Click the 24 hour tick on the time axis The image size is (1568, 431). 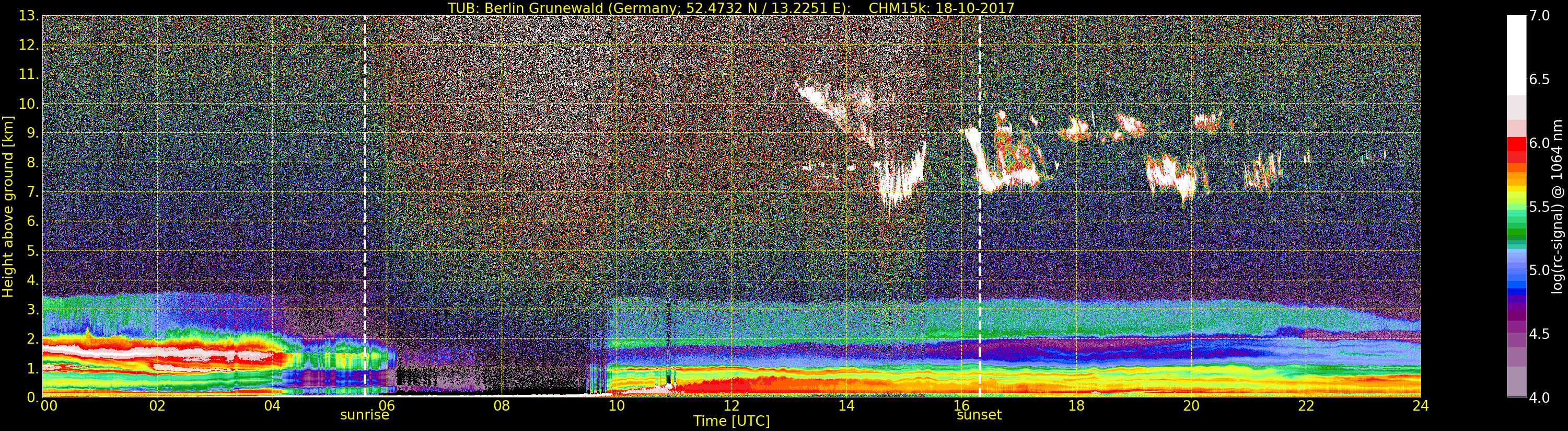(x=1420, y=406)
